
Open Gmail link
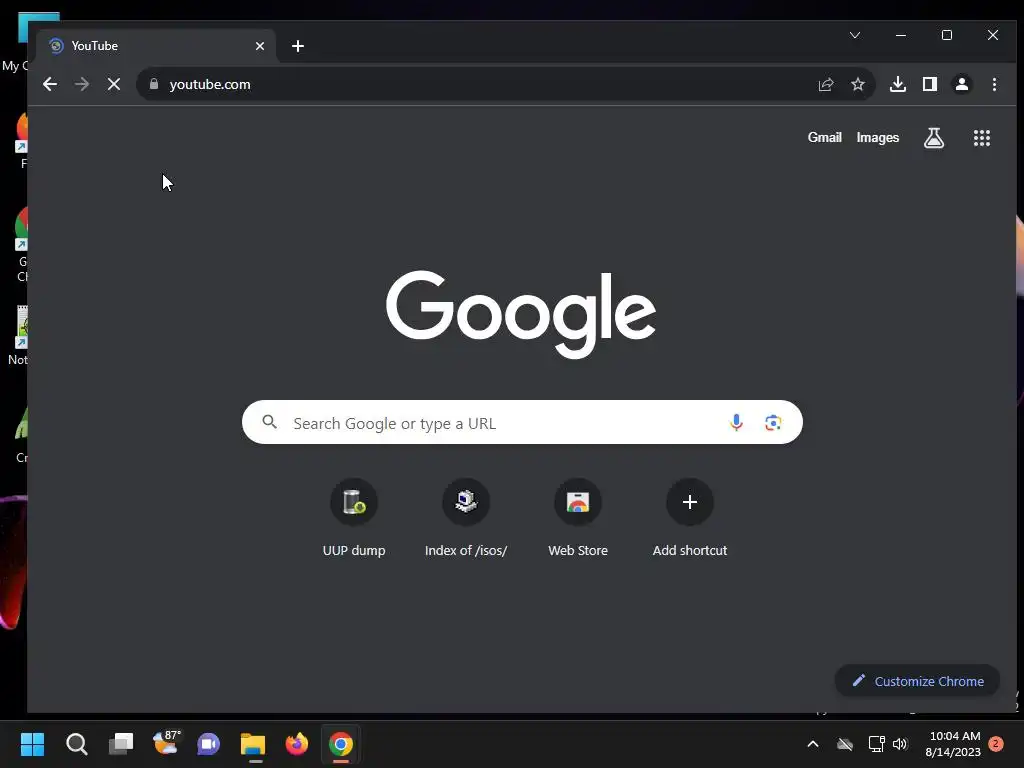coord(824,138)
